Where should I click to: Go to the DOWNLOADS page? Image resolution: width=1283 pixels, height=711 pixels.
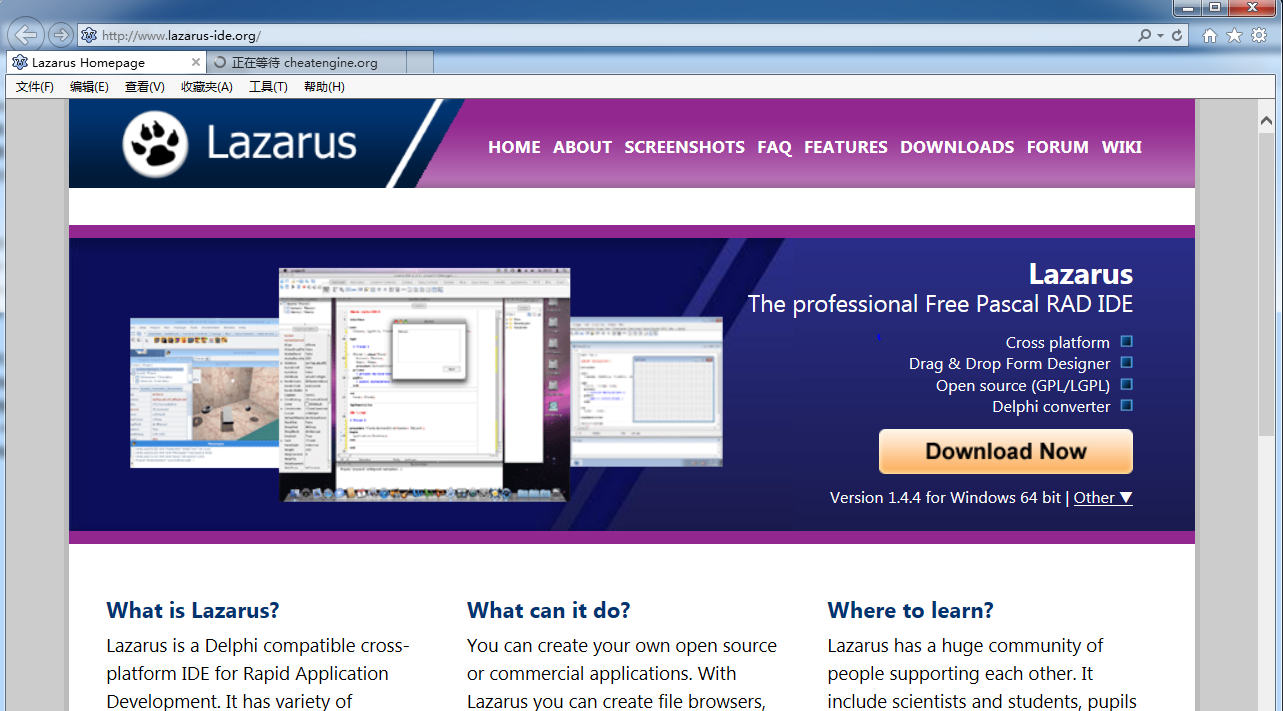coord(957,147)
